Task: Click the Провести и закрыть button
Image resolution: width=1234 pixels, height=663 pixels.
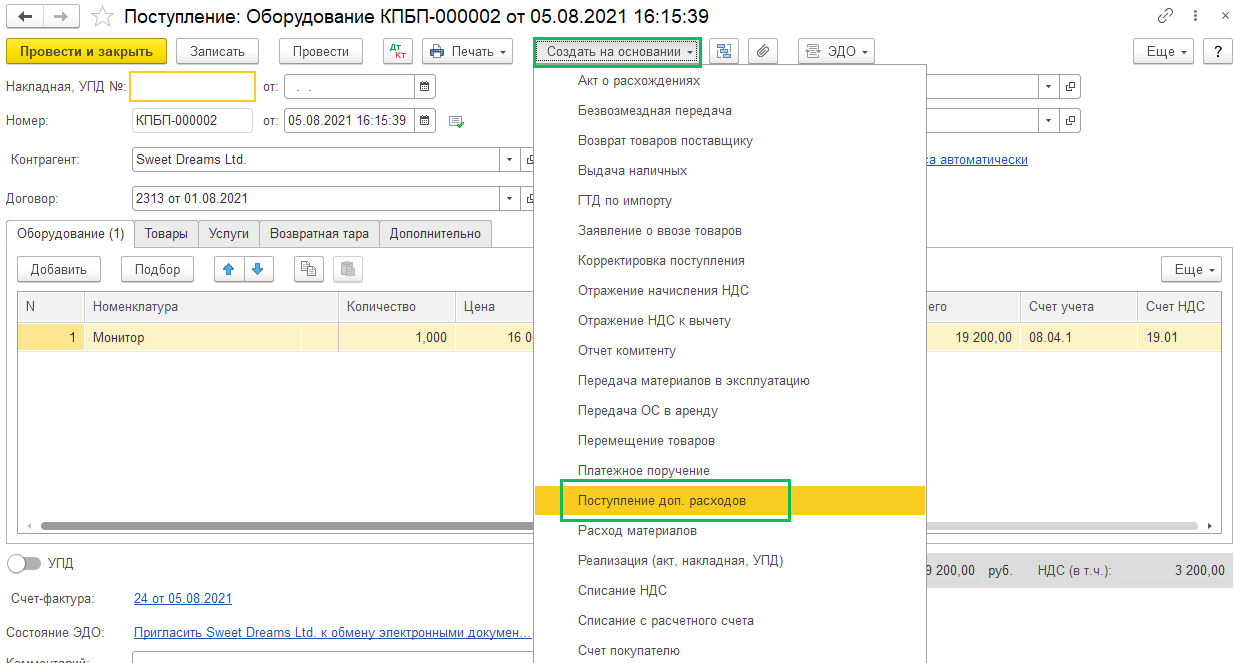Action: pos(86,51)
